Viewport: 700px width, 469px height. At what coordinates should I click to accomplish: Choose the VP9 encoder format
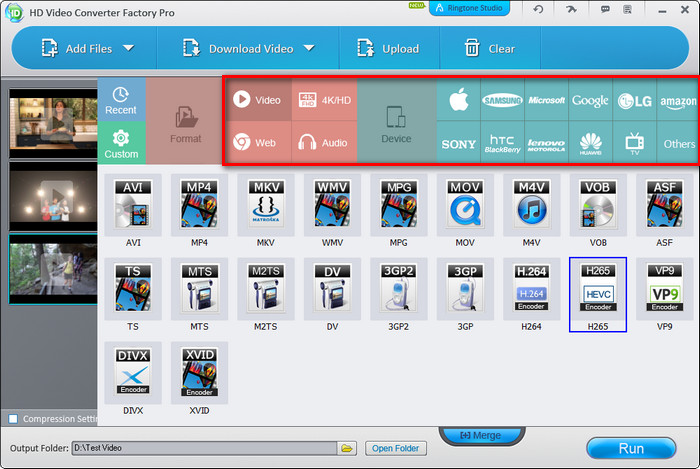coord(664,289)
